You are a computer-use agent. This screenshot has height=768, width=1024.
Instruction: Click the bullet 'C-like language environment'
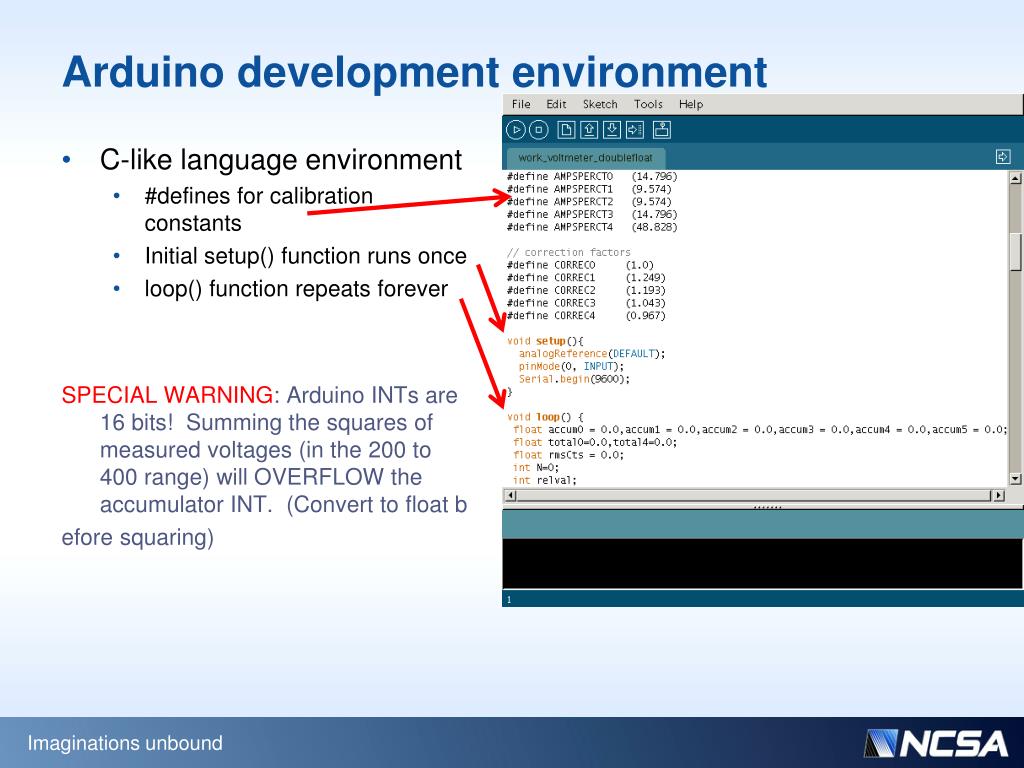[x=281, y=160]
